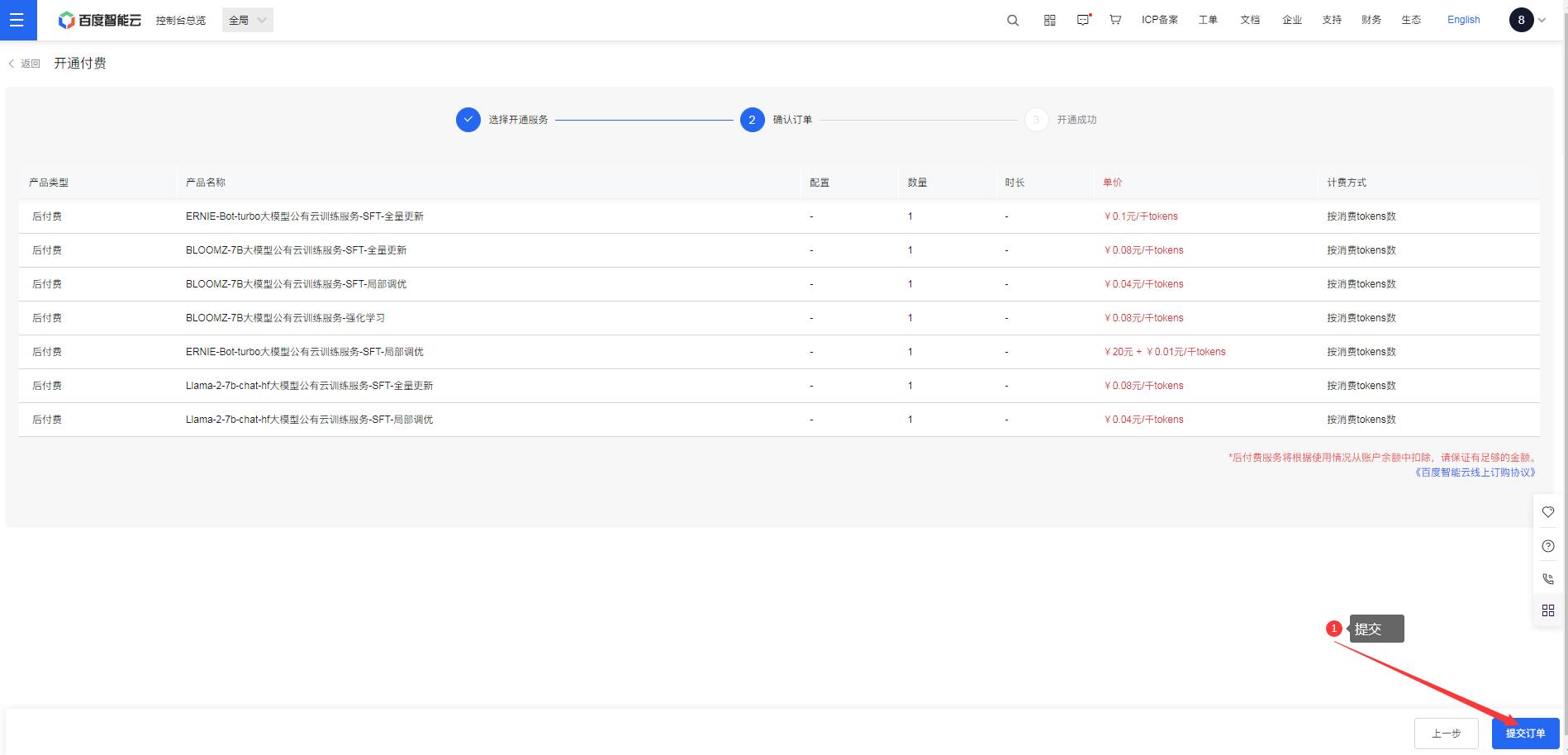The height and width of the screenshot is (755, 1568).
Task: Open the 全局 region dropdown
Action: pyautogui.click(x=247, y=20)
